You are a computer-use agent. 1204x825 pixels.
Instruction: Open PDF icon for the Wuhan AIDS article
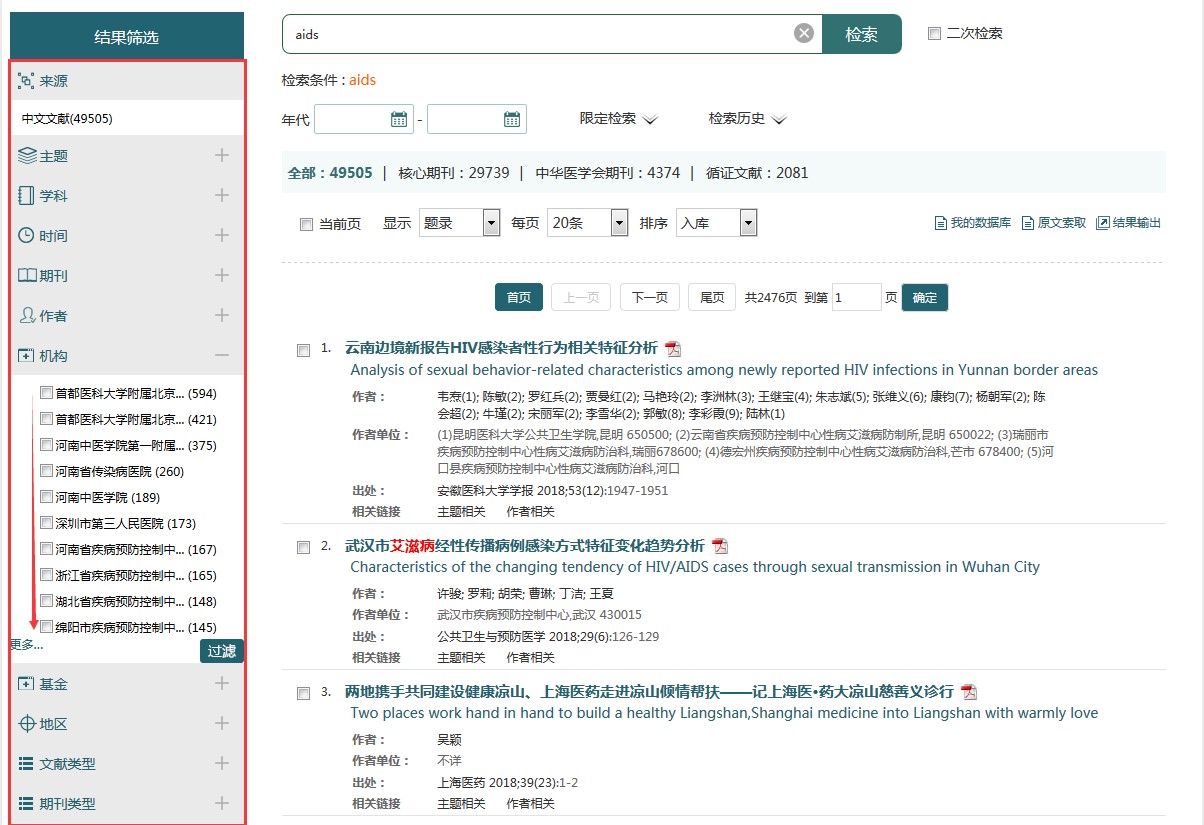click(x=720, y=546)
